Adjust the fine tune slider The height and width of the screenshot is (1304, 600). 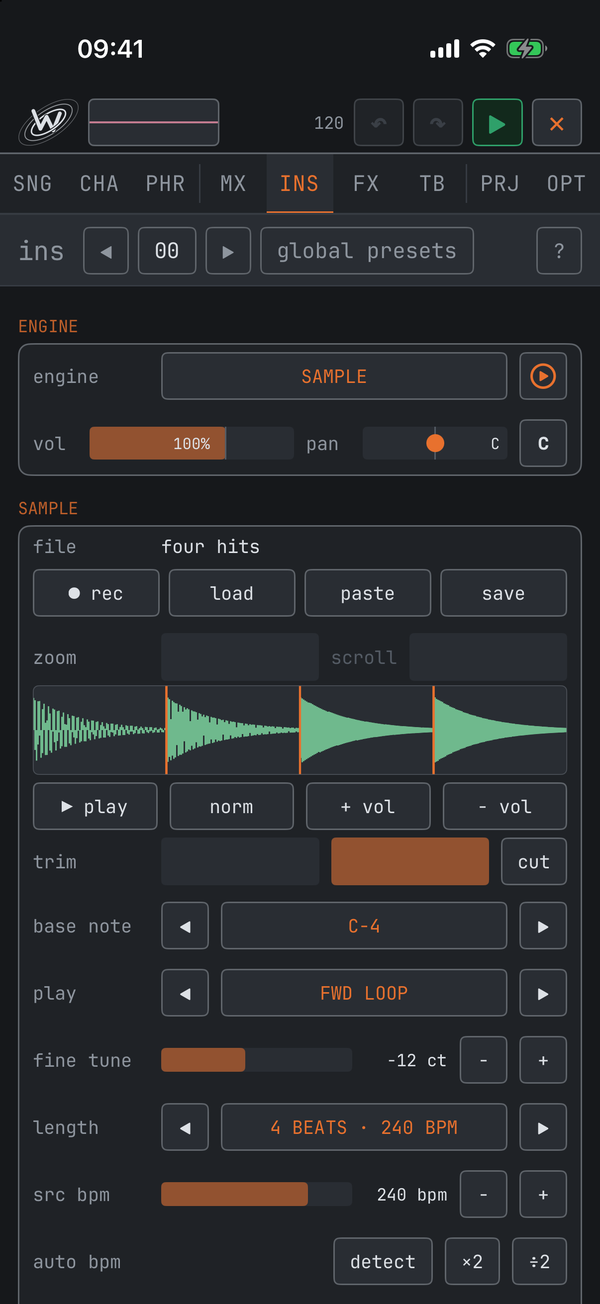click(257, 1060)
